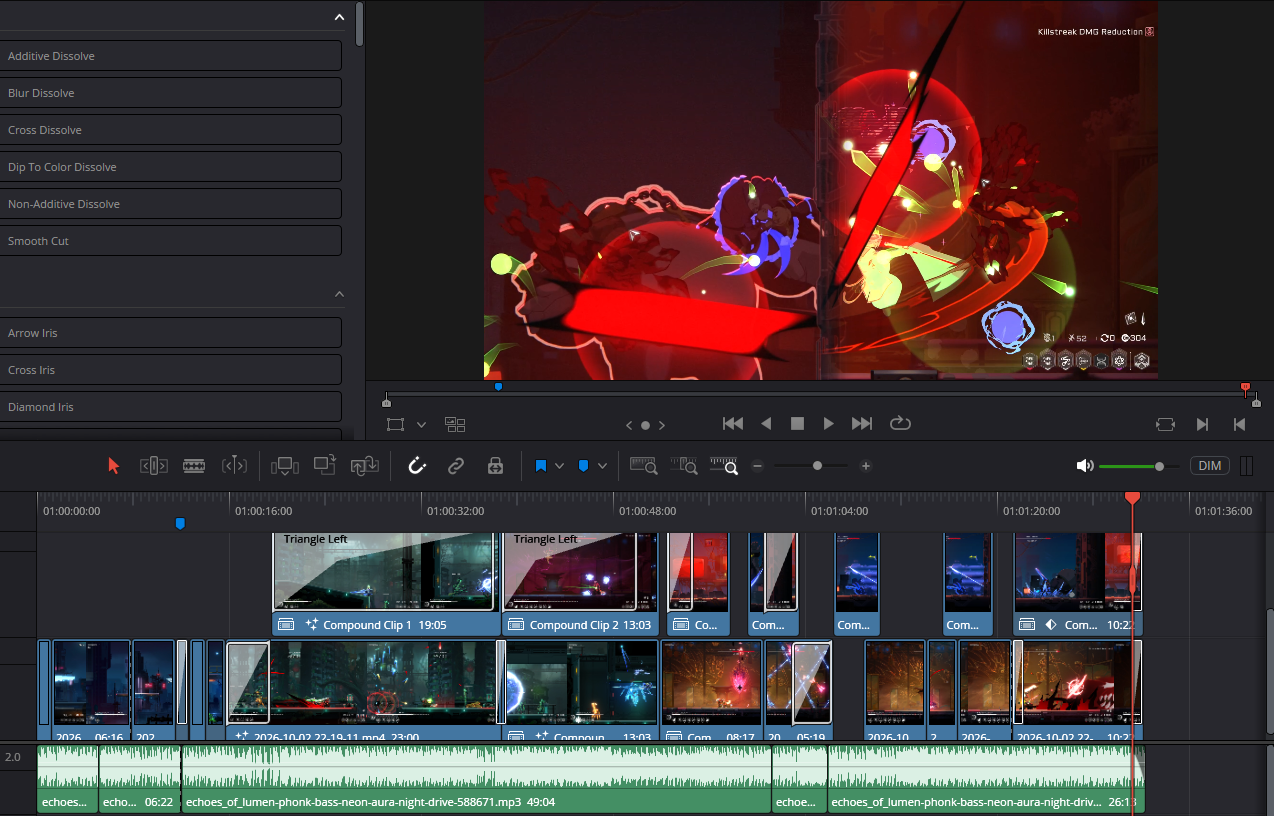Click the Replace Clip toolbar icon
The height and width of the screenshot is (816, 1274).
point(364,466)
